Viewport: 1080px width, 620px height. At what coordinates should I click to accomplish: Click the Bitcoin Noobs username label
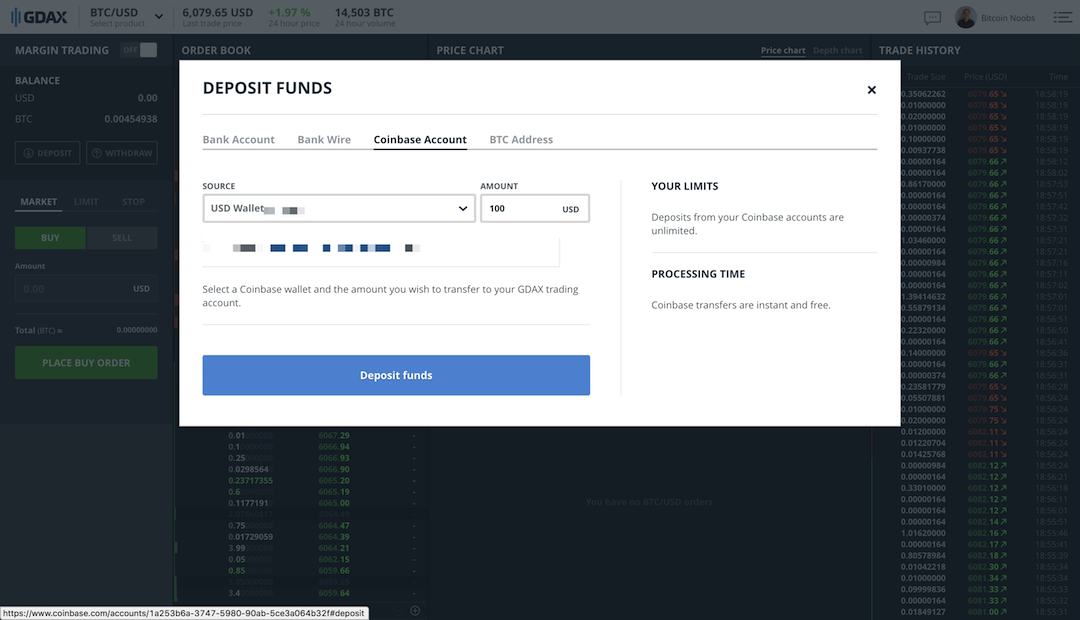(x=1008, y=18)
